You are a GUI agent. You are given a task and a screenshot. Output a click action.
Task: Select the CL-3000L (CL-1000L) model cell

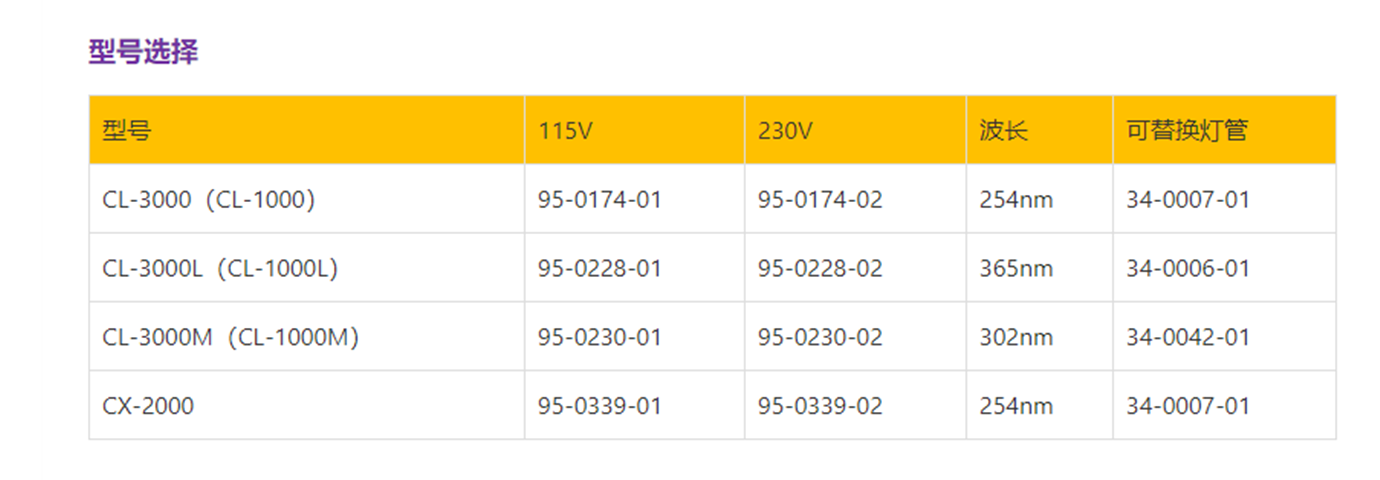pos(220,269)
